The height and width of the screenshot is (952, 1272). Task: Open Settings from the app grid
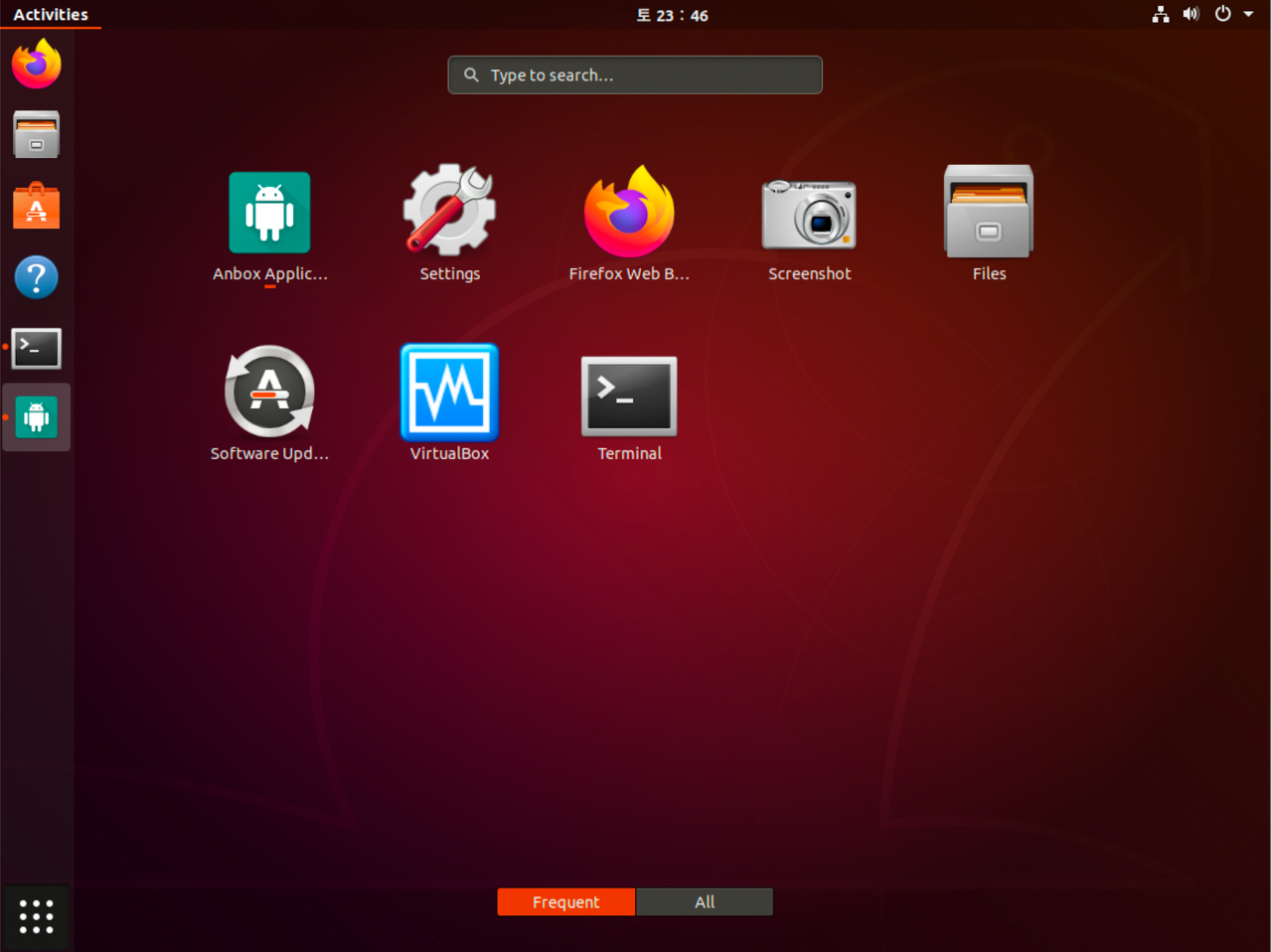[449, 225]
